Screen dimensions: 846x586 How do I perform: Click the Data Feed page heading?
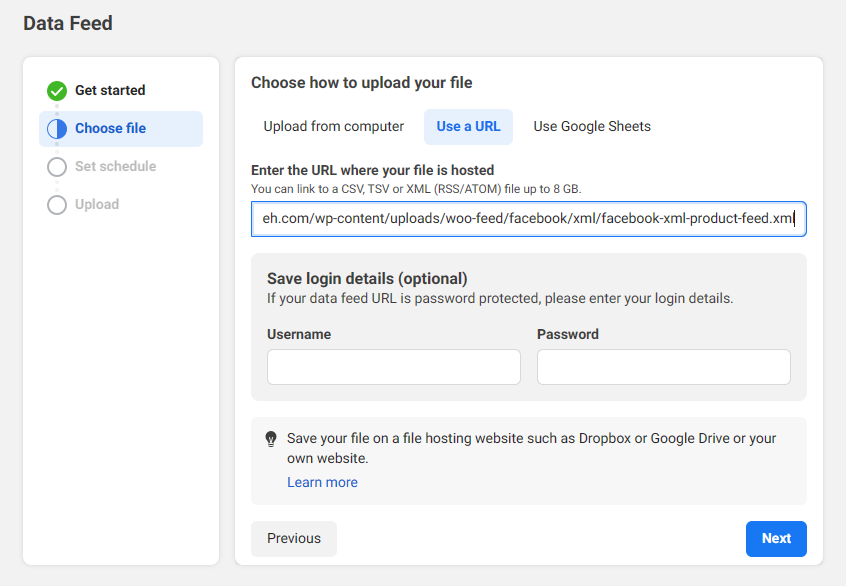(x=68, y=23)
